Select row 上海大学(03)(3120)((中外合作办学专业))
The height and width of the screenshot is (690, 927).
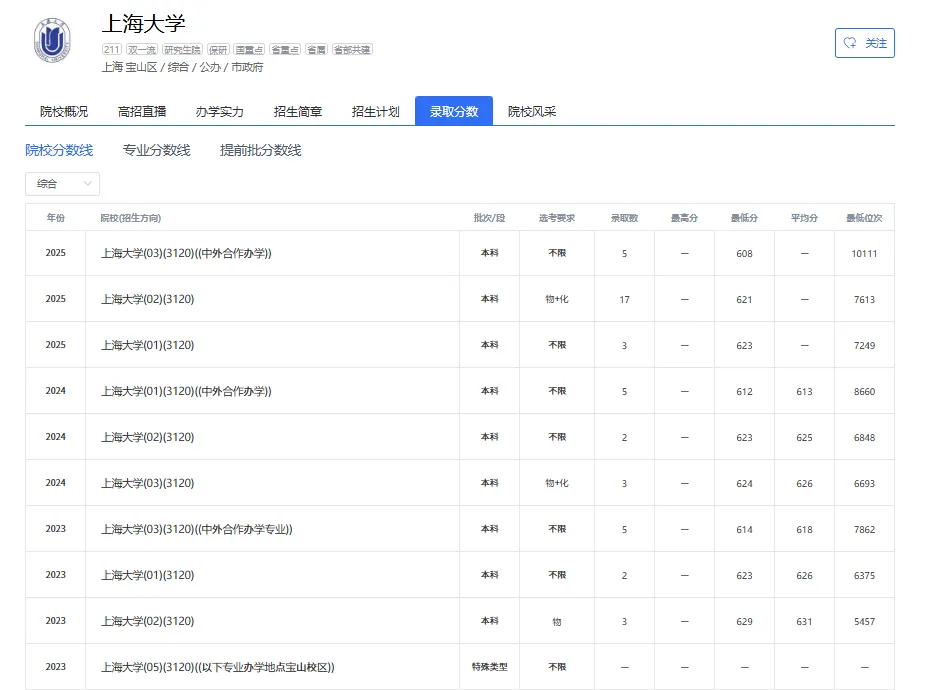coord(460,529)
